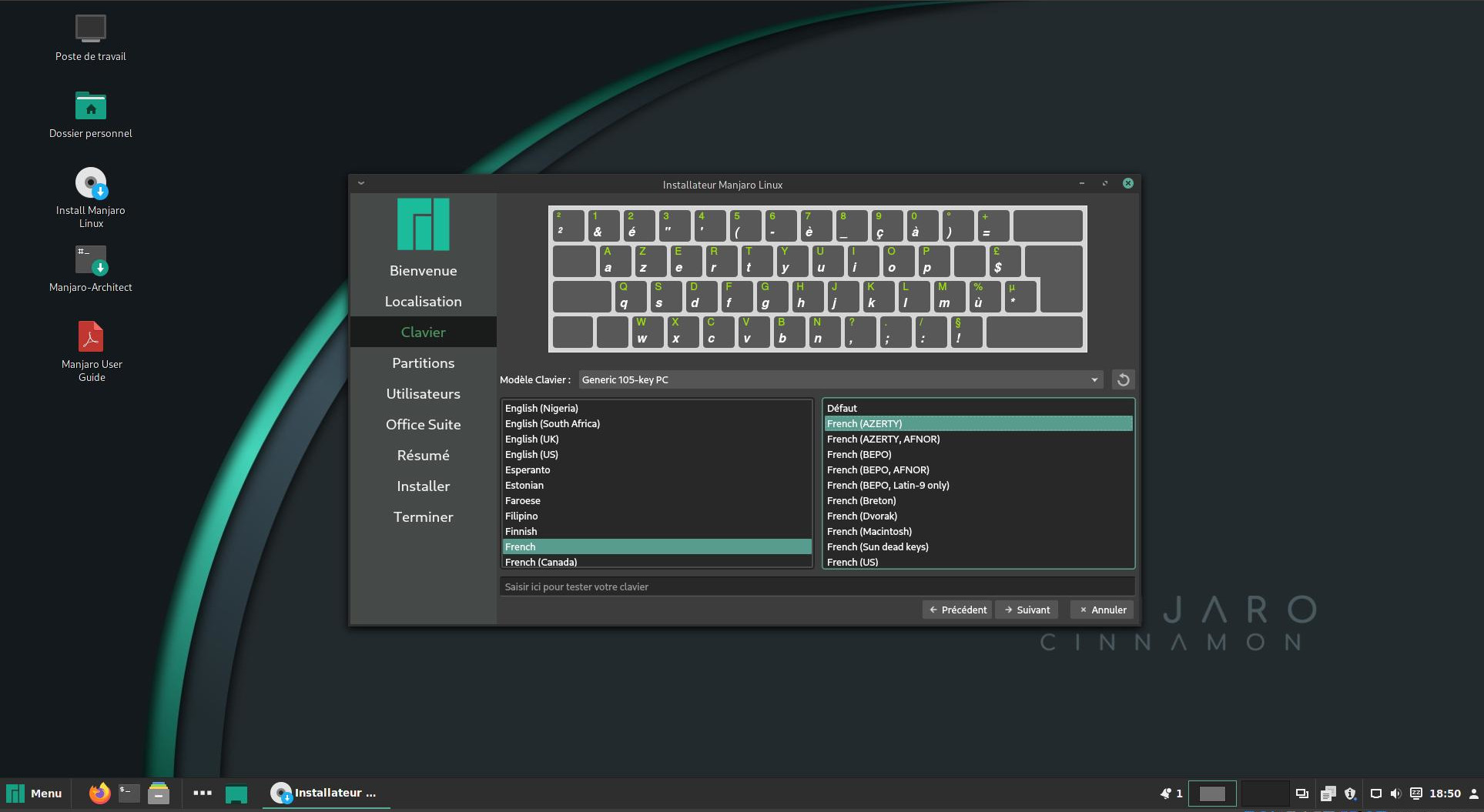Viewport: 1484px width, 812px height.
Task: Choose the French (BEPO) variant
Action: (x=979, y=454)
